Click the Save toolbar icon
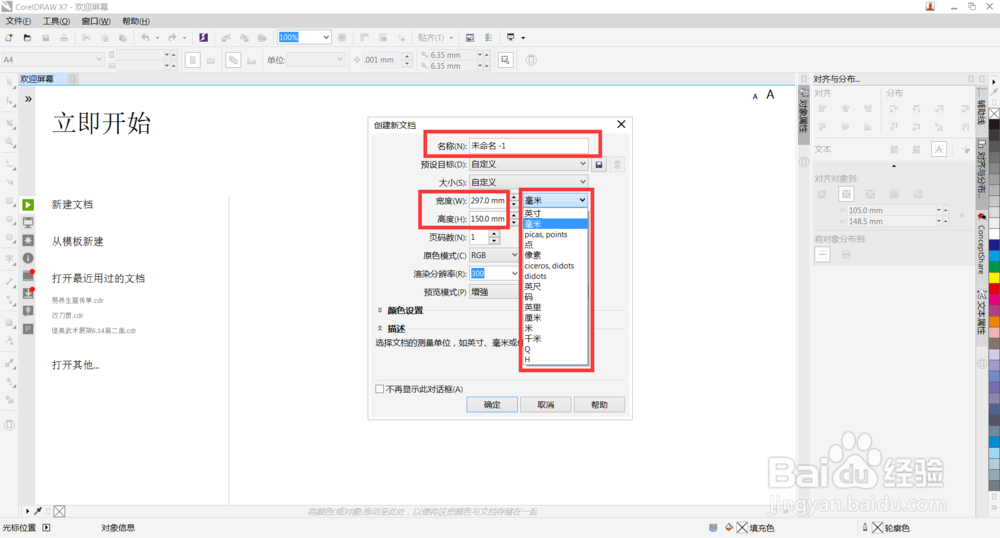This screenshot has height=538, width=1000. coord(46,38)
